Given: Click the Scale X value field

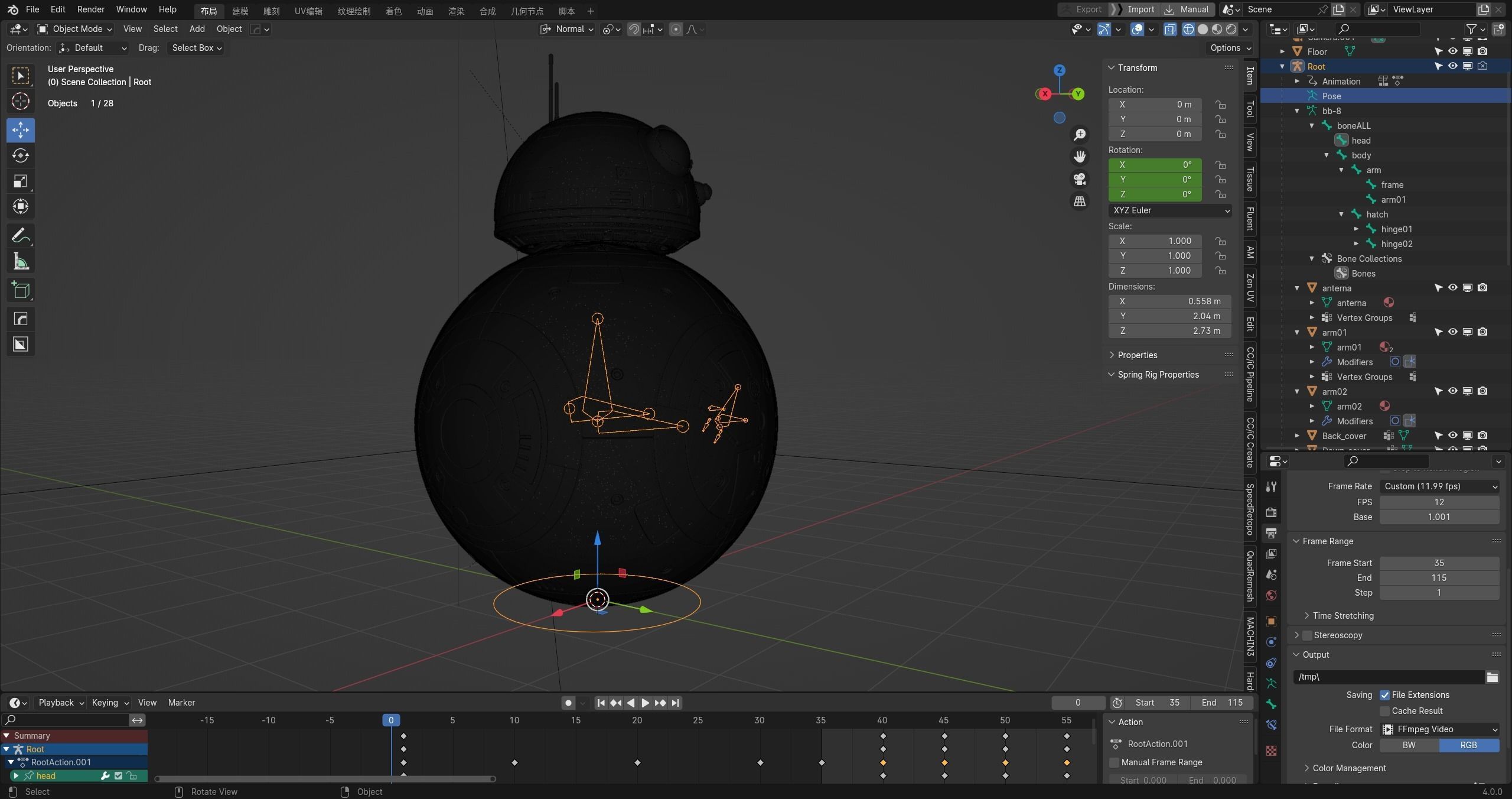Looking at the screenshot, I should pos(1155,241).
